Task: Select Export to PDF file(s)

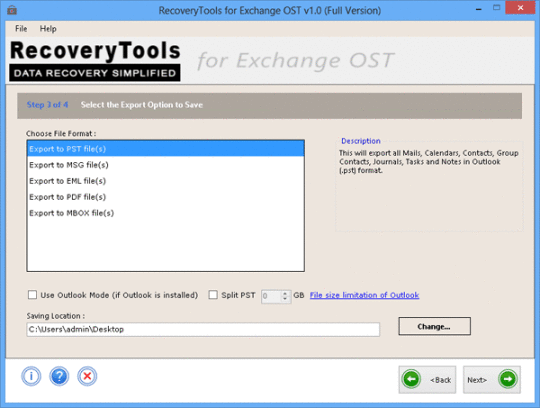Action: pos(166,197)
